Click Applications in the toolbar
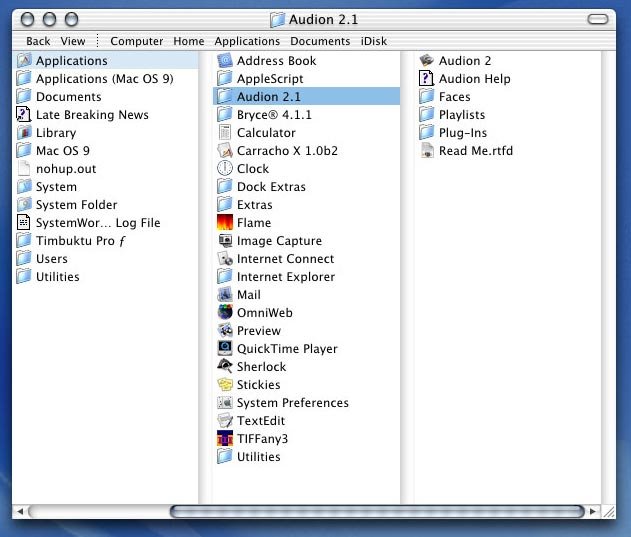631x537 pixels. [x=247, y=41]
